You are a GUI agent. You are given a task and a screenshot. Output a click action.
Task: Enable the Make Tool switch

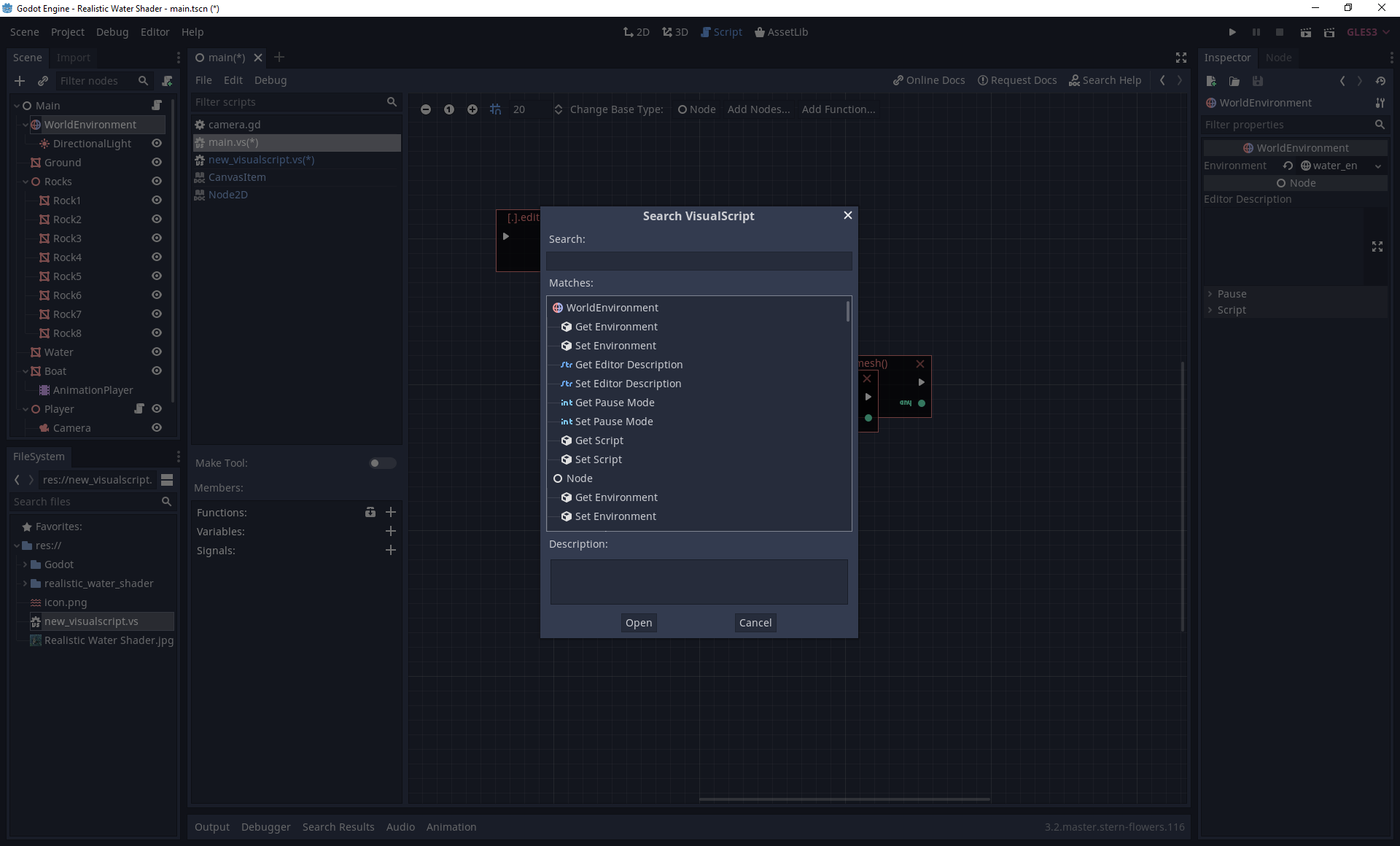(381, 463)
